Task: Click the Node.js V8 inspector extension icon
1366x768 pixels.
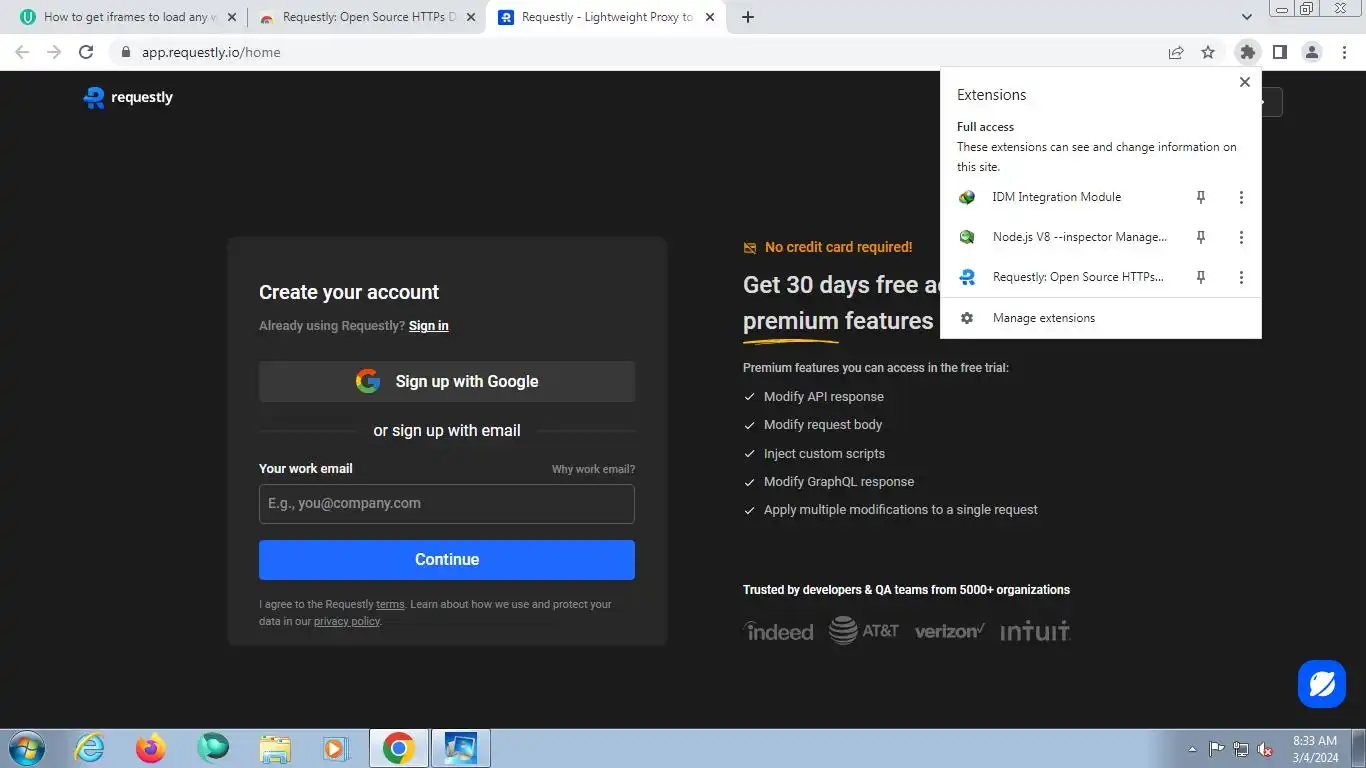Action: tap(967, 237)
